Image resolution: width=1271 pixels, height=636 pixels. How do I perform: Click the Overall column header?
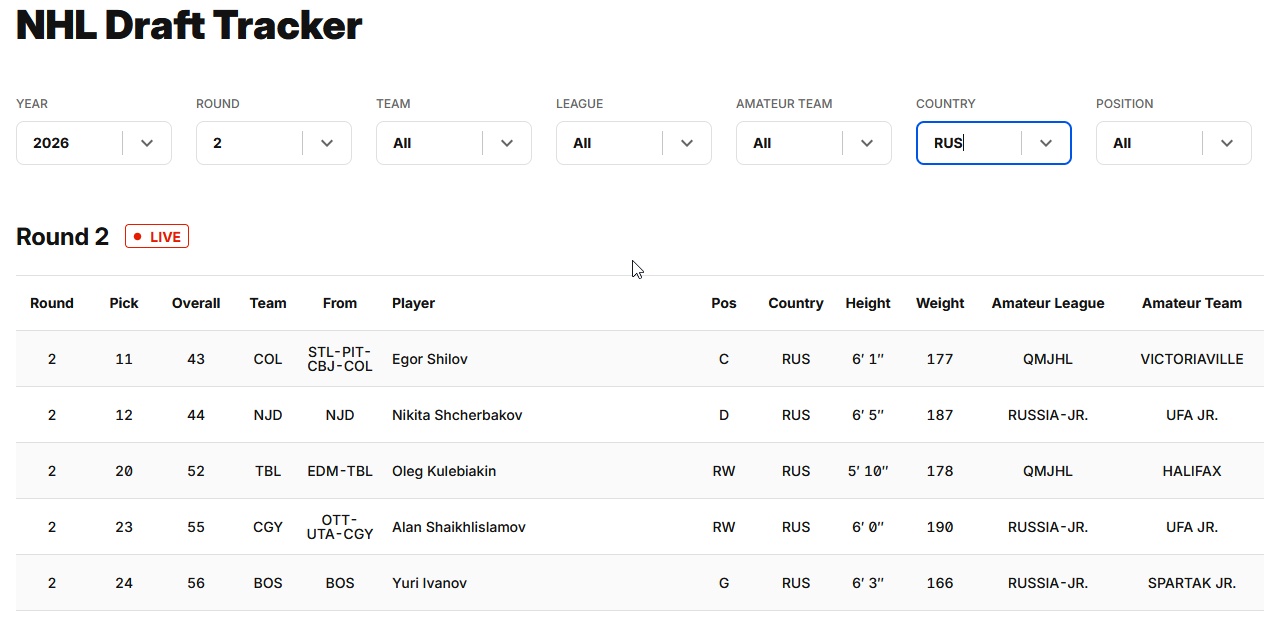[196, 303]
